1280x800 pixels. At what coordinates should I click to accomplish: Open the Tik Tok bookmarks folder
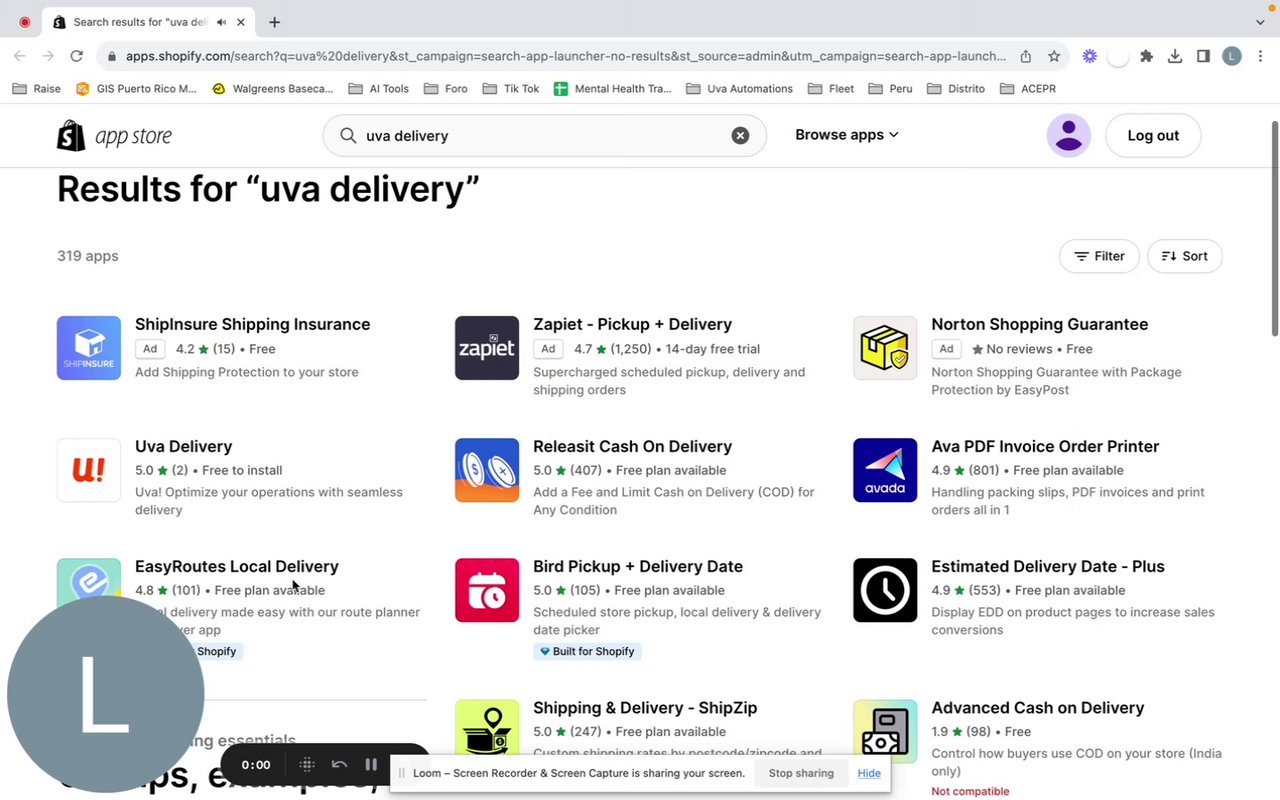click(511, 88)
